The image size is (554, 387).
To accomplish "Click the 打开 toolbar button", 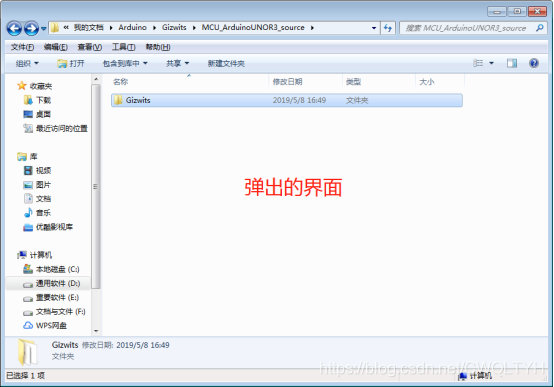I will tap(71, 64).
